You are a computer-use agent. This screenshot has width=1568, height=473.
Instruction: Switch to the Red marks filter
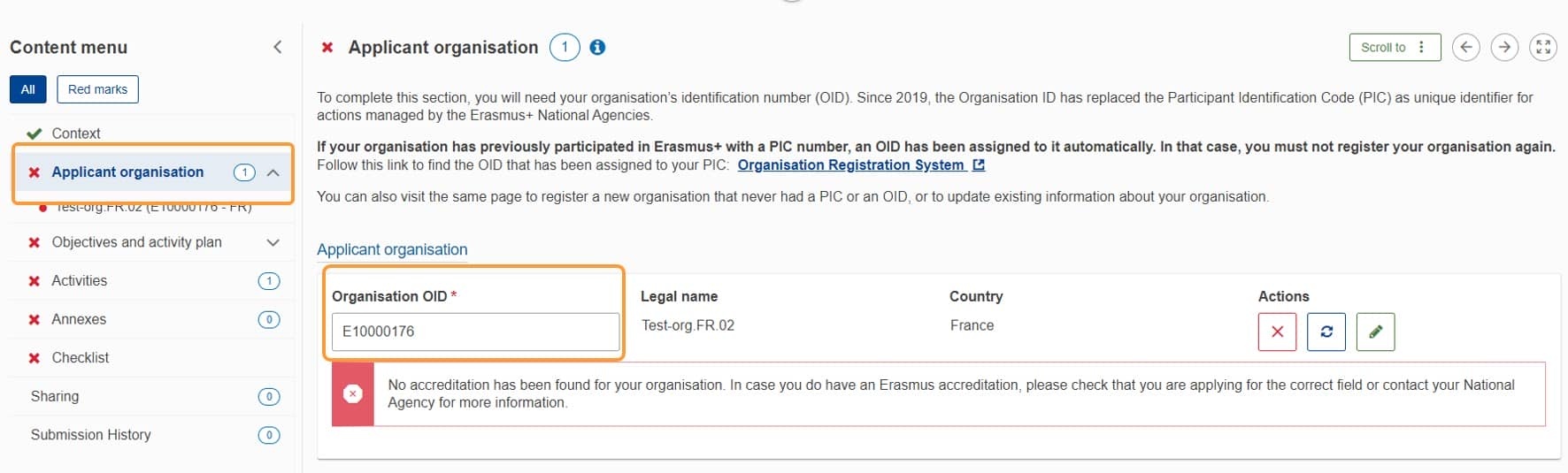[x=97, y=89]
